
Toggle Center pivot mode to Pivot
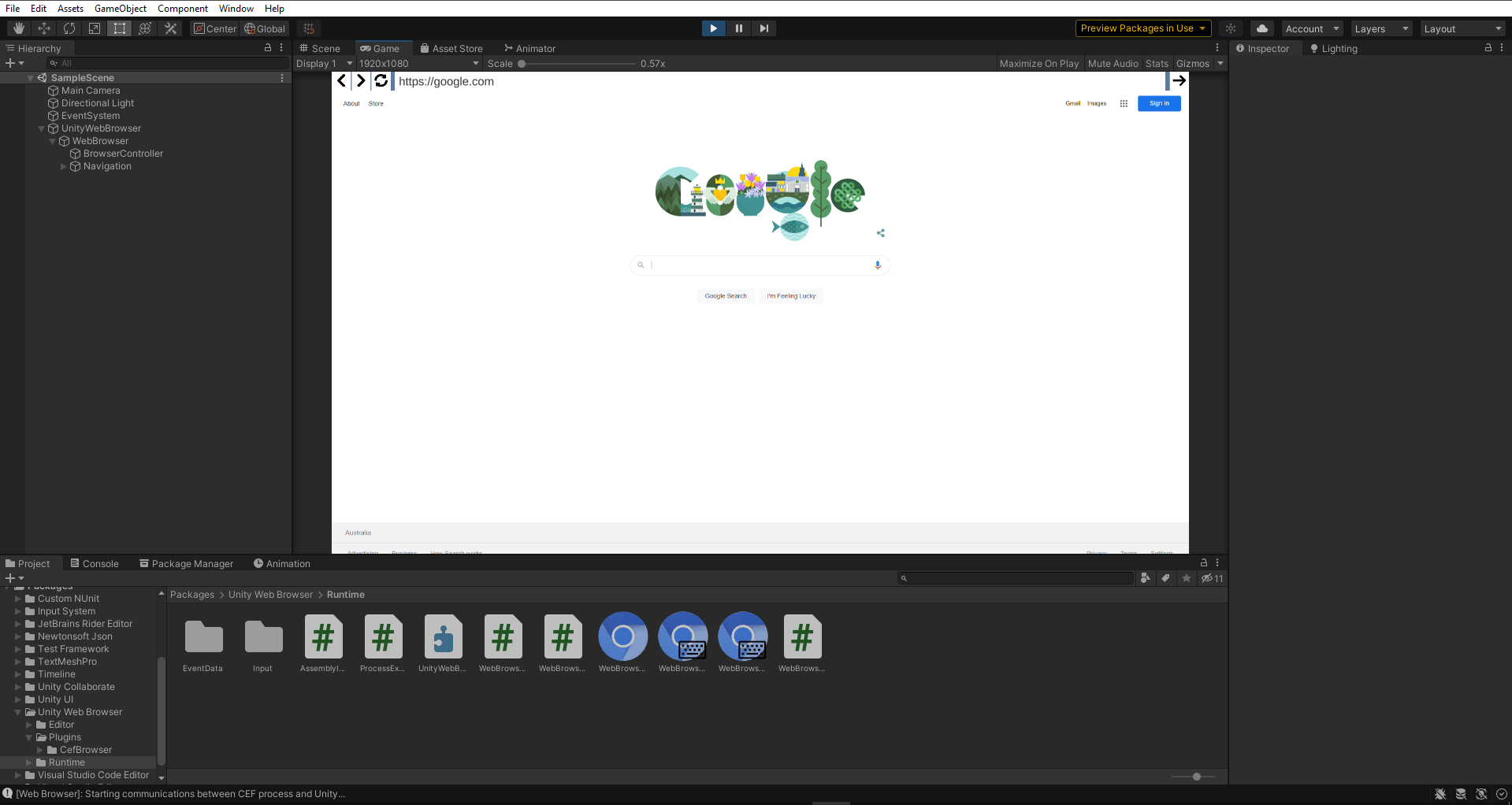(x=214, y=28)
